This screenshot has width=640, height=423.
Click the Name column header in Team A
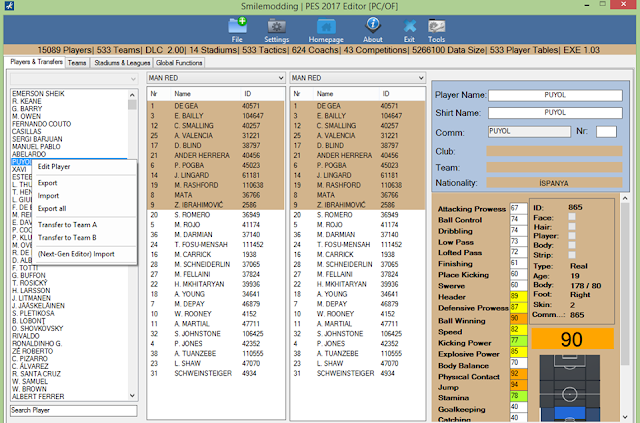click(182, 94)
